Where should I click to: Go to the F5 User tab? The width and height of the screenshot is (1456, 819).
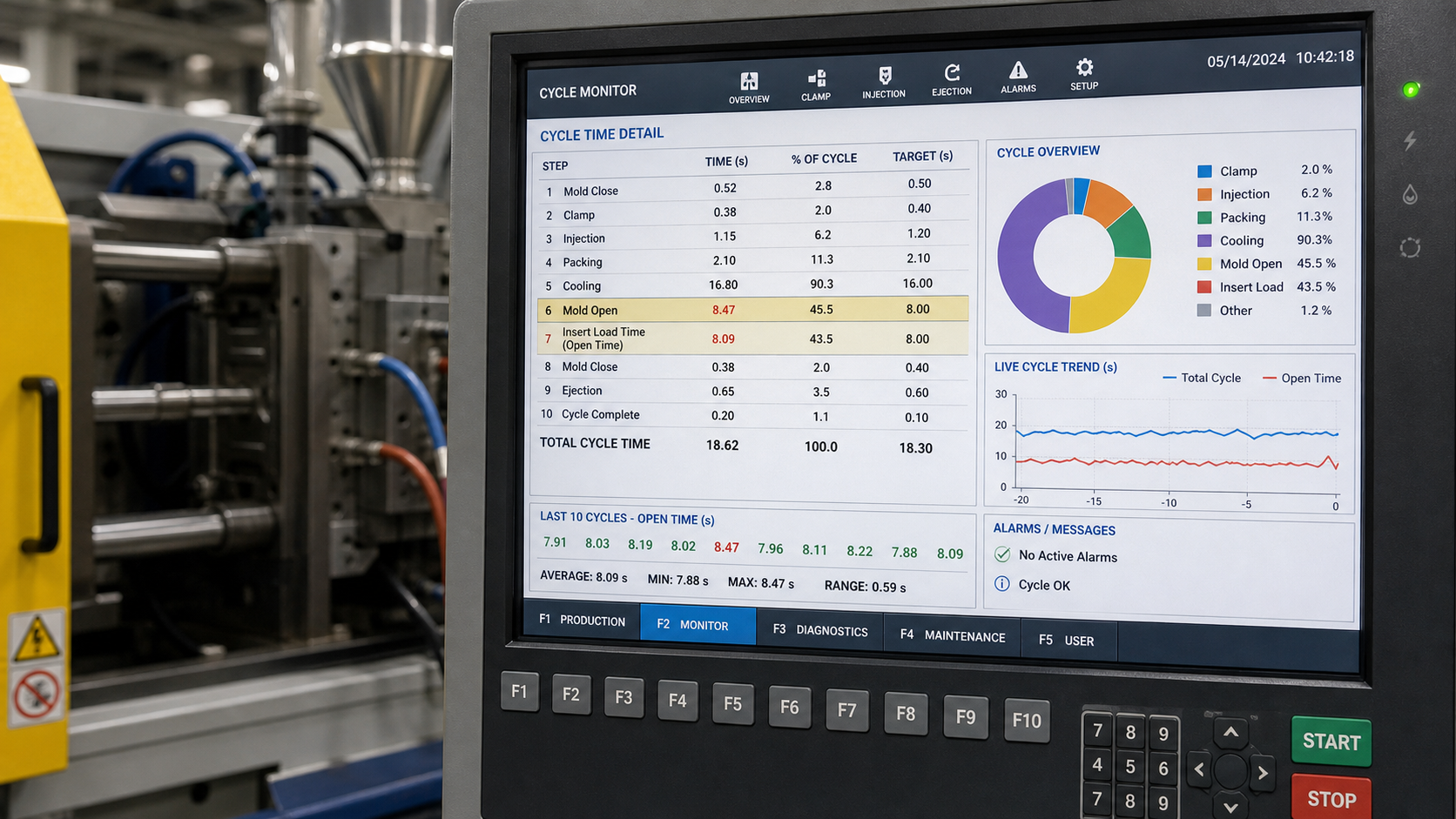pos(1067,641)
